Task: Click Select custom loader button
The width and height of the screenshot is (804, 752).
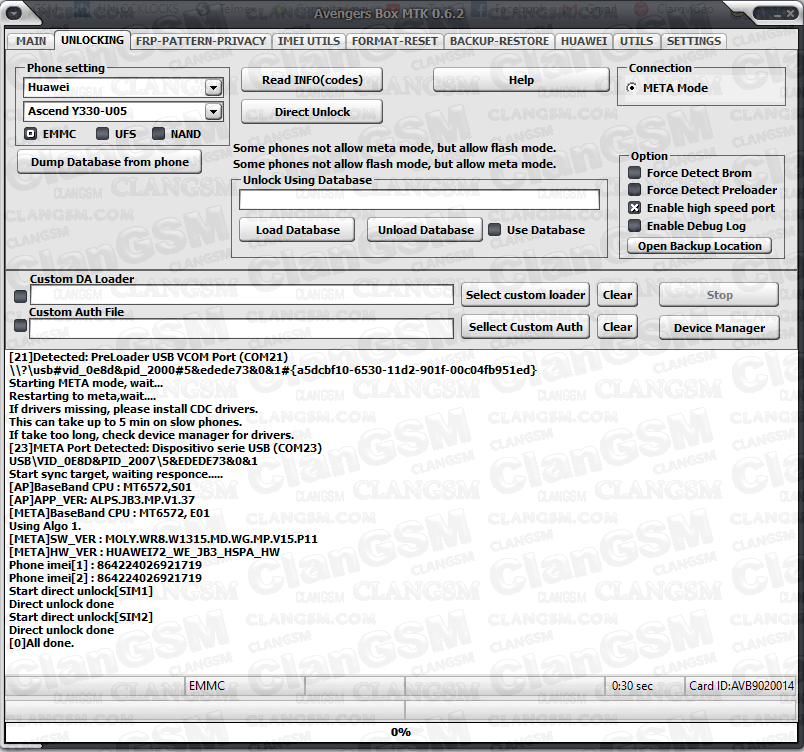Action: coord(526,295)
